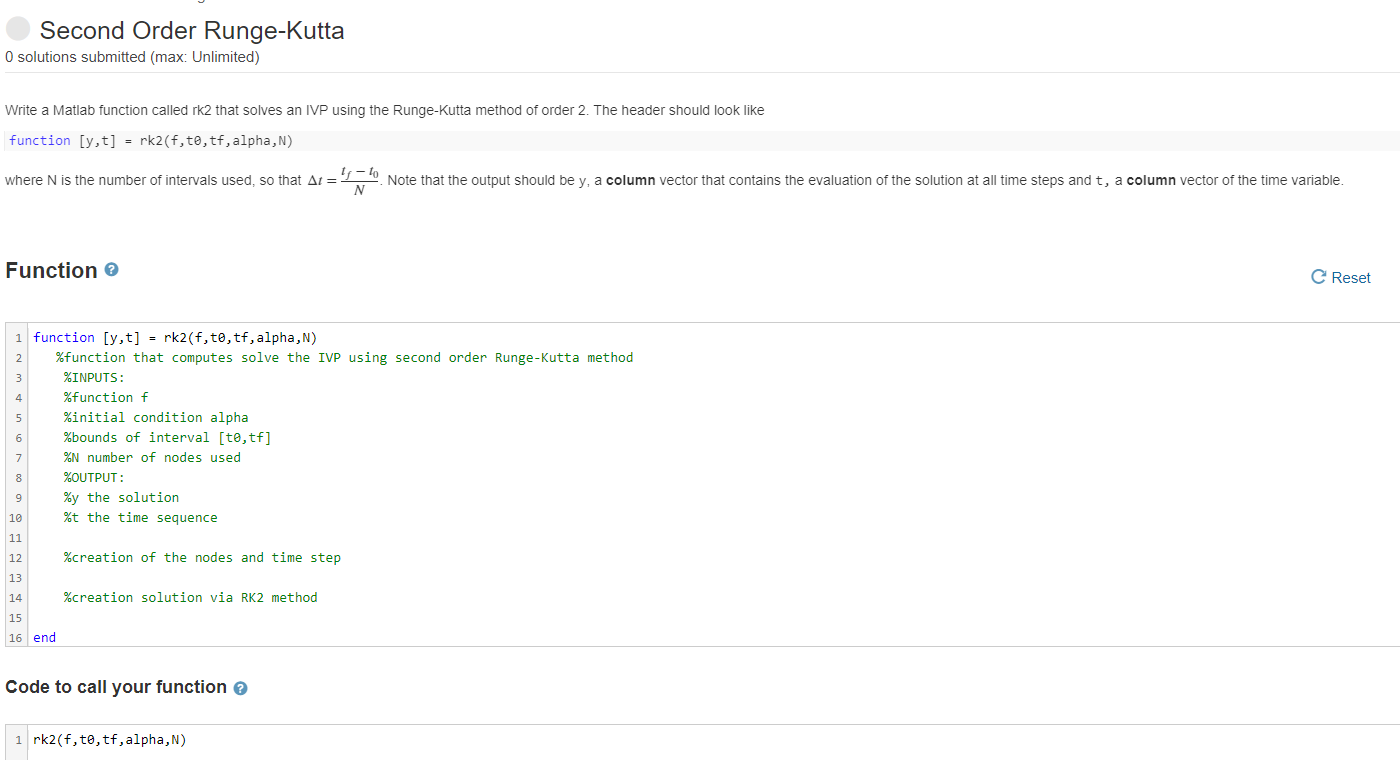Click the Reset link text
The width and height of the screenshot is (1400, 760).
point(1351,278)
